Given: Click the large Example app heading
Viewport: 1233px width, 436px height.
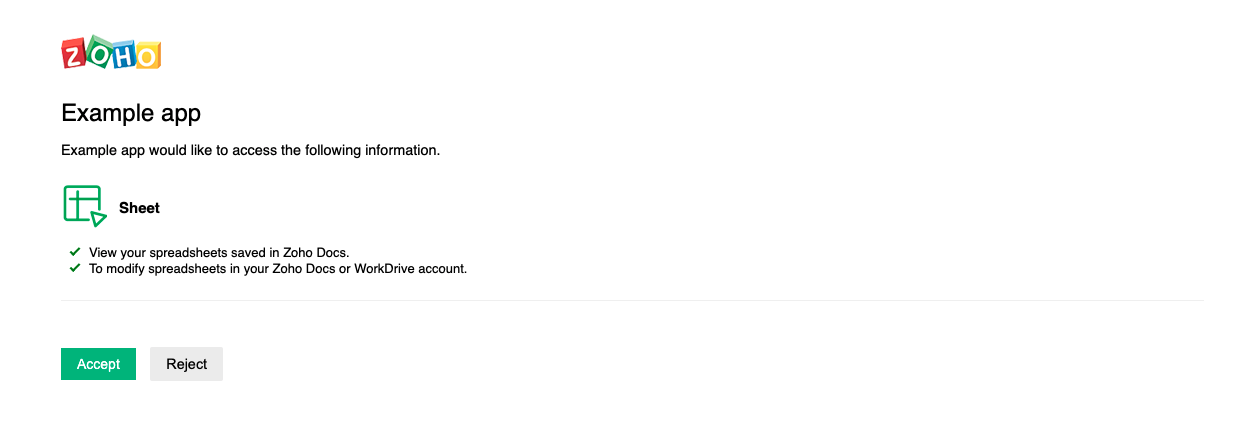Looking at the screenshot, I should tap(131, 113).
